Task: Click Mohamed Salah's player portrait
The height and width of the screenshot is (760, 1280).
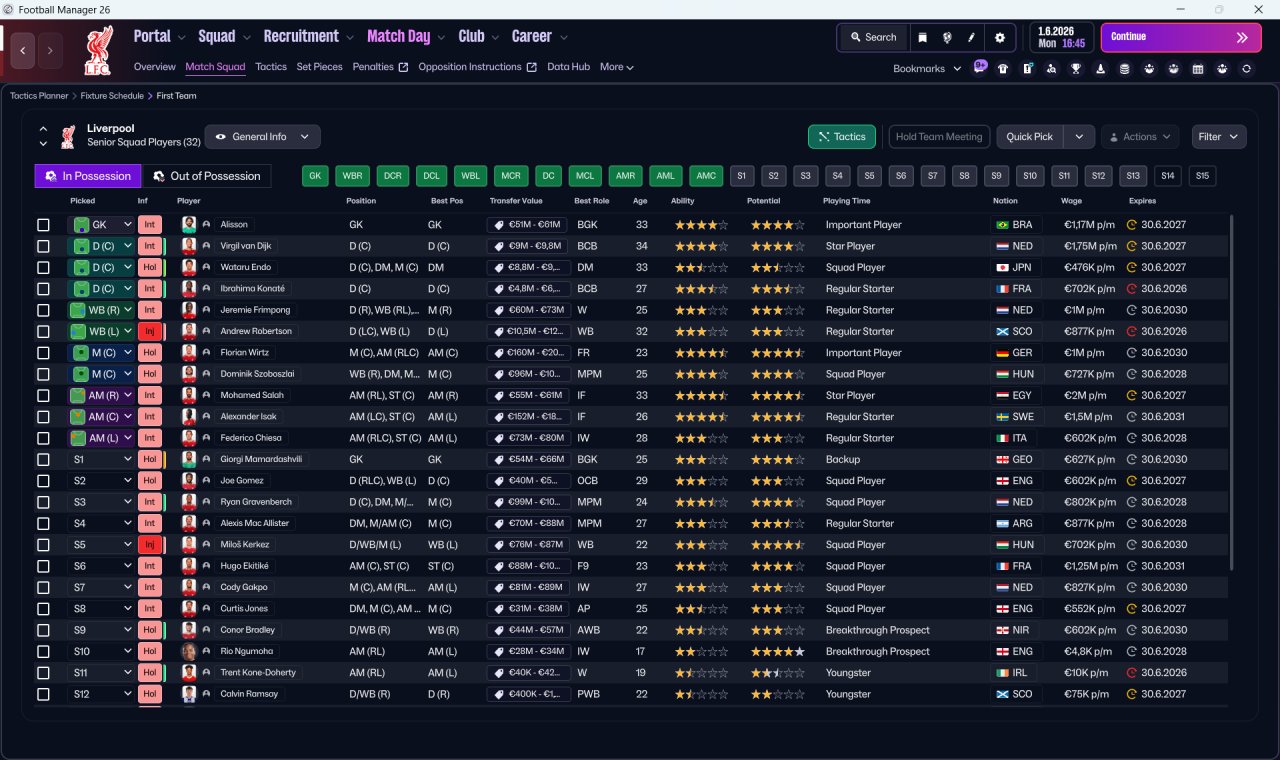Action: pyautogui.click(x=189, y=395)
